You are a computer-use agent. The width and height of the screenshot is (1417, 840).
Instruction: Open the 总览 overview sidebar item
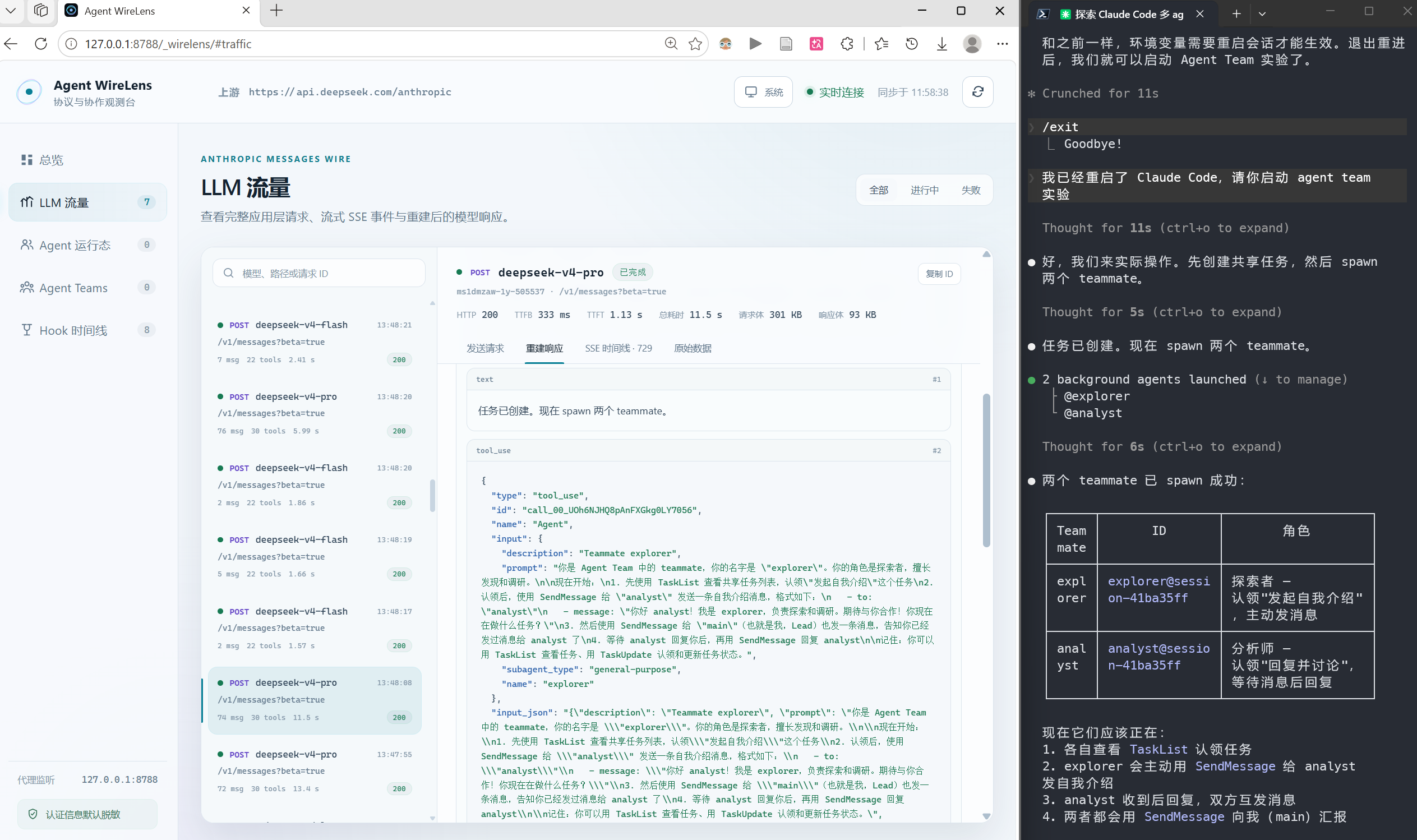87,160
